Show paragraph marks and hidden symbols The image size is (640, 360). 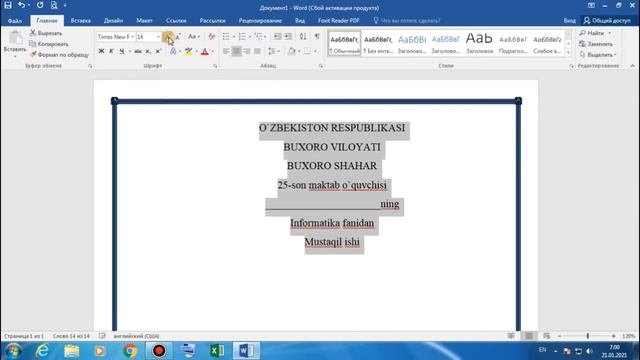click(317, 37)
